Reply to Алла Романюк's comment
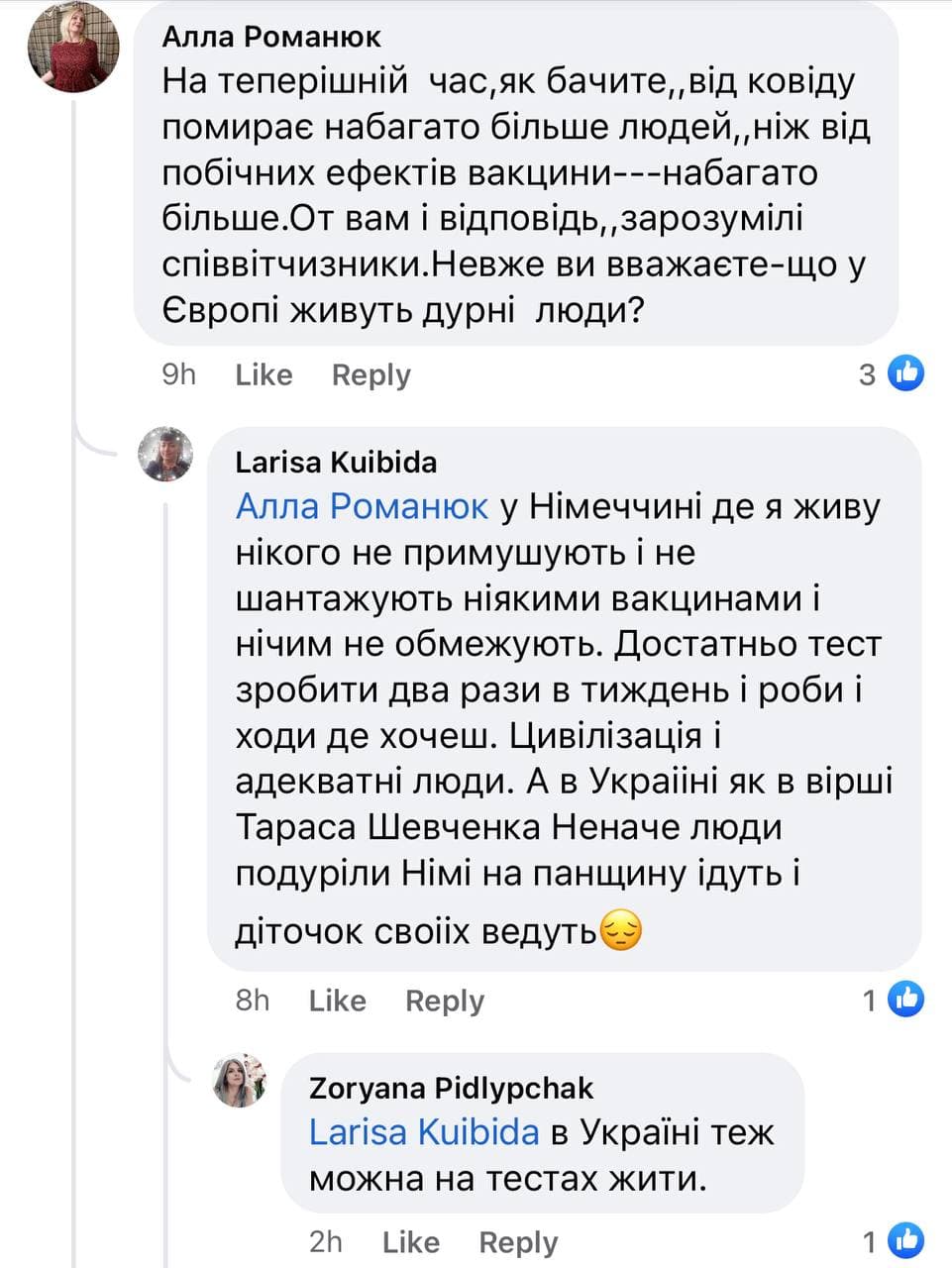Viewport: 952px width, 1268px height. (370, 374)
